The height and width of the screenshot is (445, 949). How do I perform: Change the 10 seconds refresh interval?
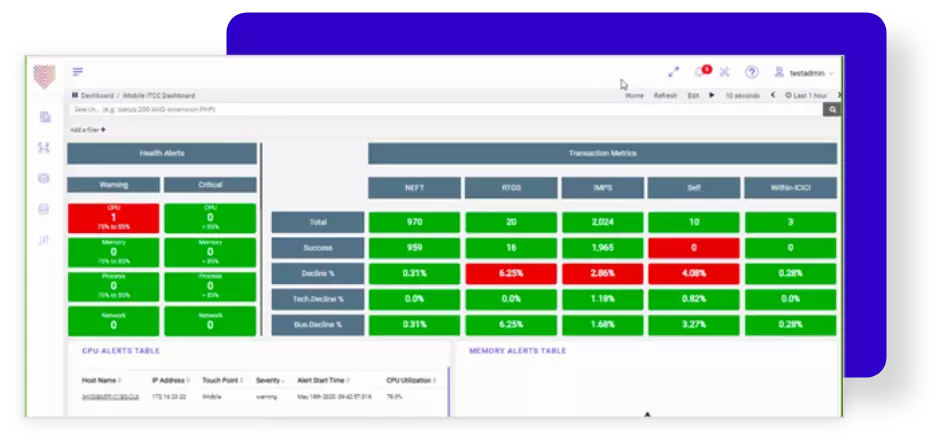click(741, 95)
